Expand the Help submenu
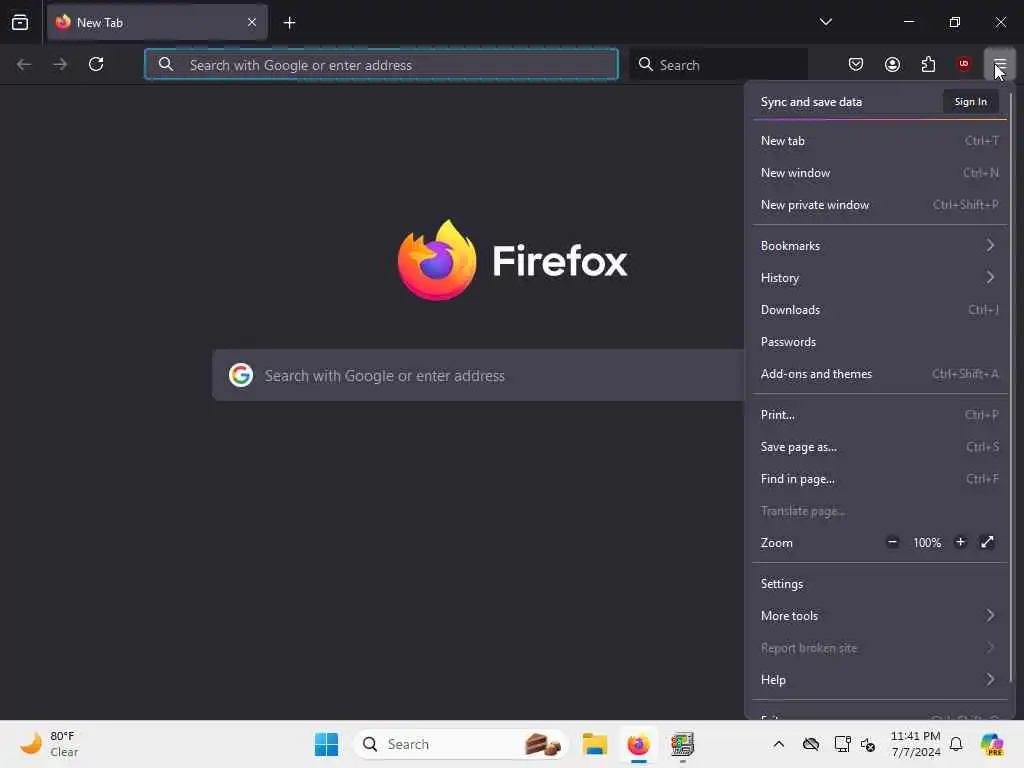The height and width of the screenshot is (768, 1024). (x=879, y=680)
